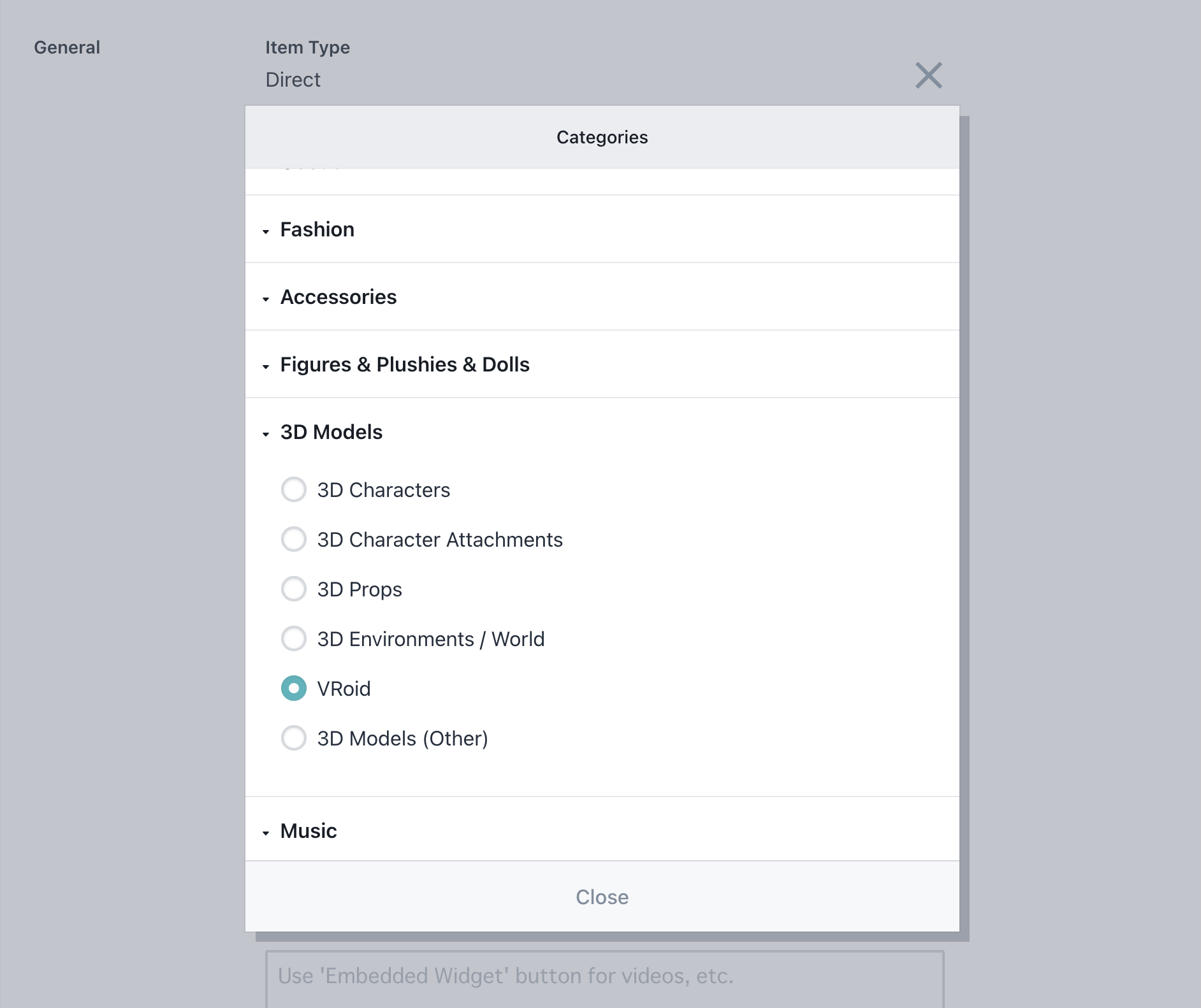This screenshot has width=1201, height=1008.
Task: Open the Figures & Plushies & Dolls section
Action: pyautogui.click(x=602, y=364)
